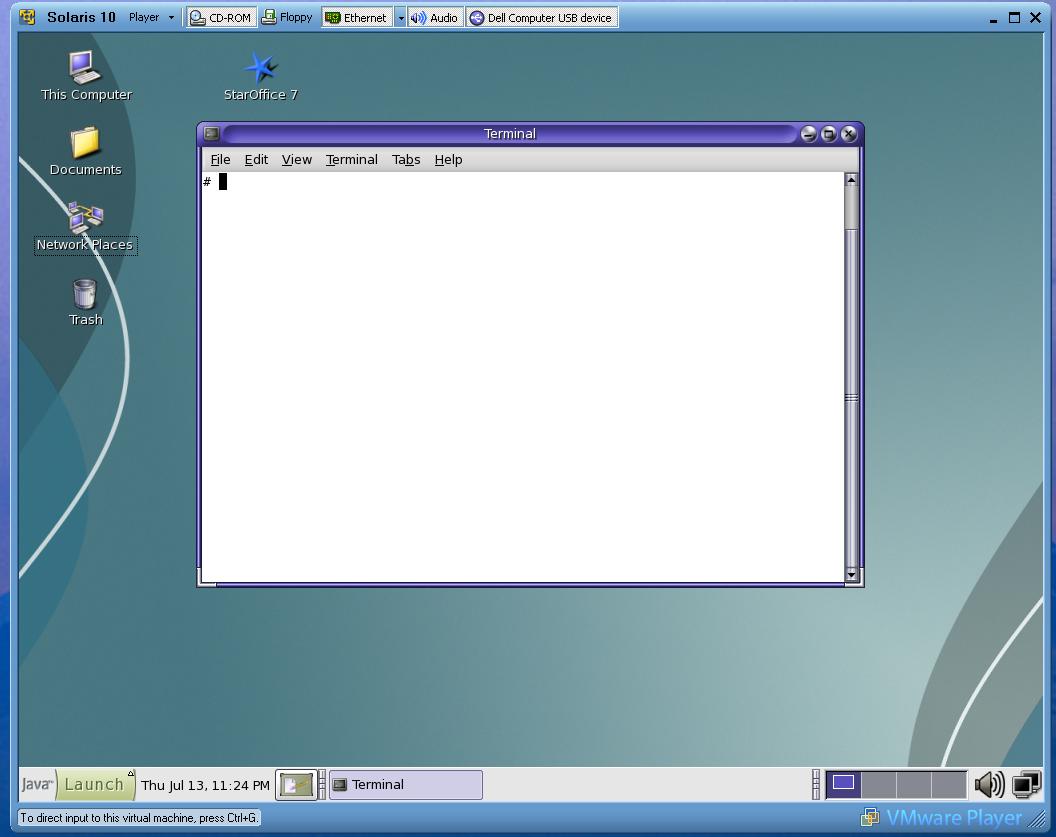Screen dimensions: 1056x837
Task: Click the show desktop icon beside clock
Action: pos(296,784)
